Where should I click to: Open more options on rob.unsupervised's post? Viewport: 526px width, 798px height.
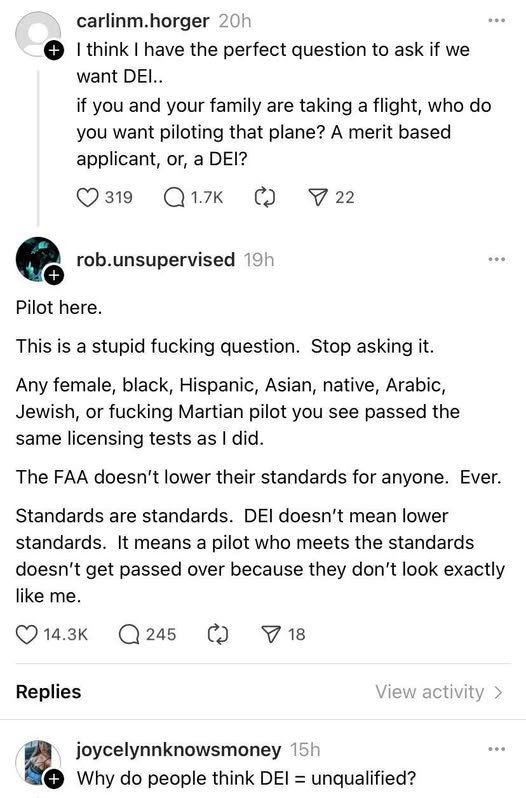pos(496,260)
